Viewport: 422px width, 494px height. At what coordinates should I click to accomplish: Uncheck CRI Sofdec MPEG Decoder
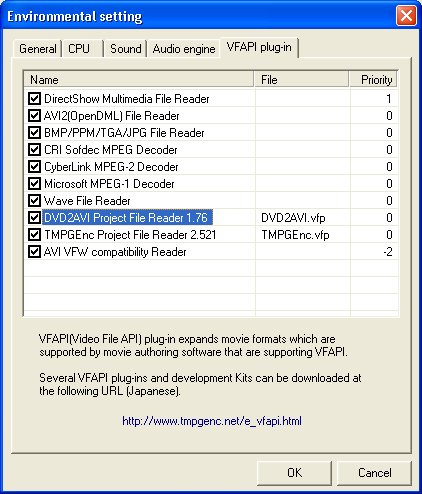click(x=34, y=150)
